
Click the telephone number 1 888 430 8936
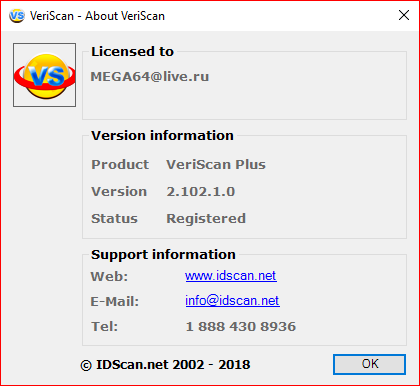coord(241,327)
